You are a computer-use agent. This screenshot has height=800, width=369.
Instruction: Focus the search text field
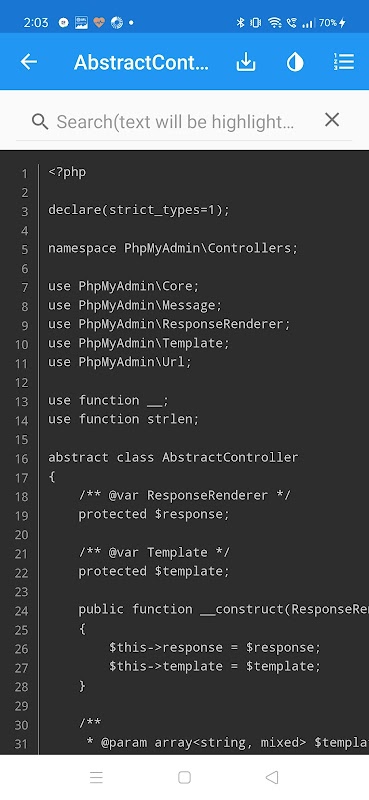coord(175,121)
